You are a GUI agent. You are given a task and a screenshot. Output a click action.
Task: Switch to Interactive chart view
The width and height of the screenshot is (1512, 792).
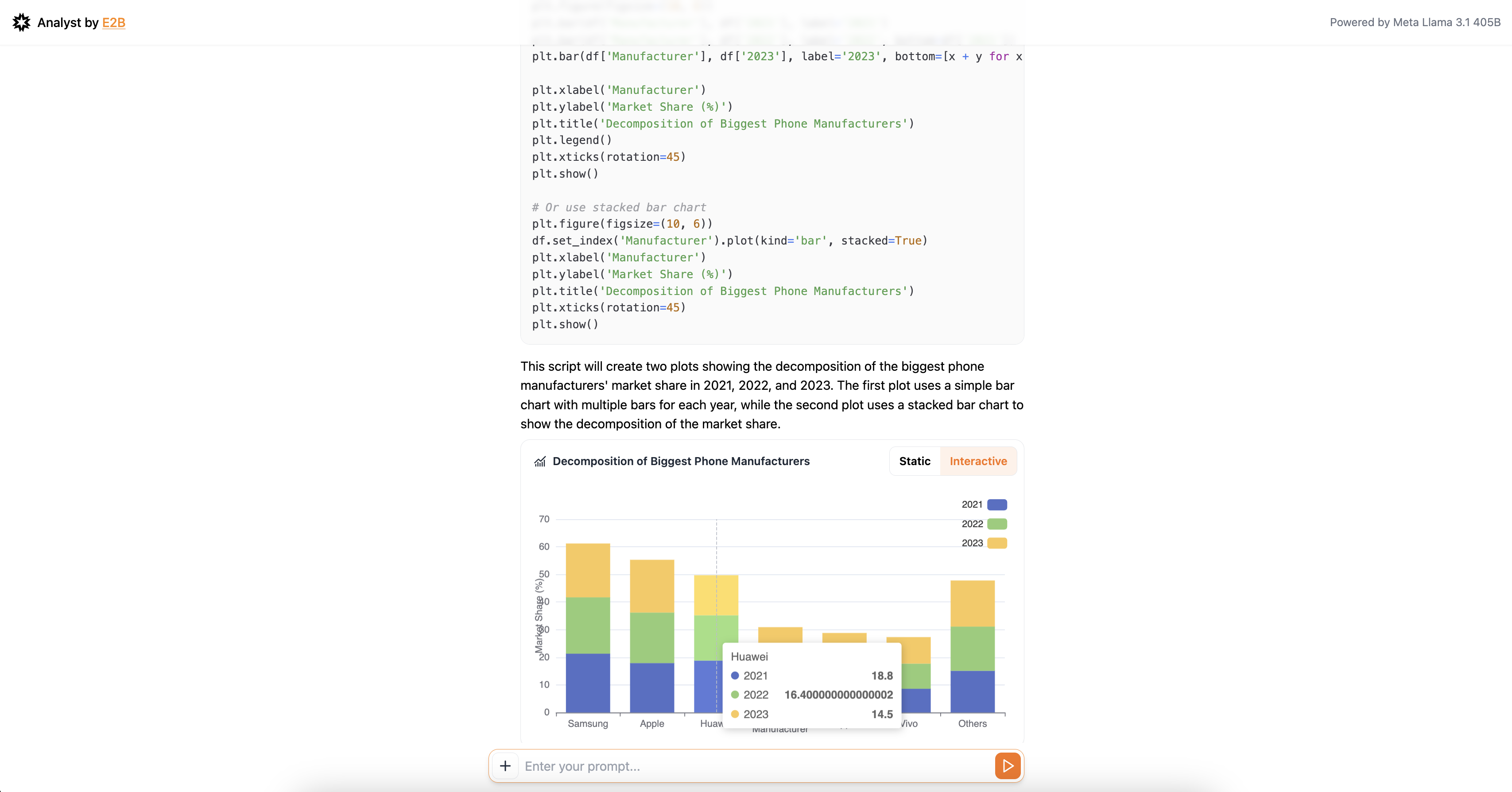pos(977,461)
